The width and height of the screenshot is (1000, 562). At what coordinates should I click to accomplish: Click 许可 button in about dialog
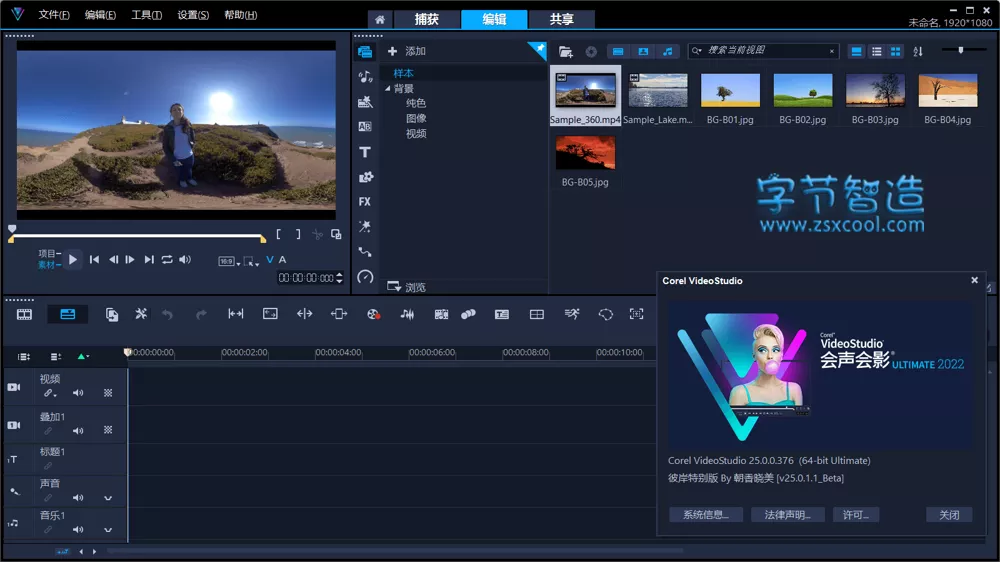tap(855, 515)
